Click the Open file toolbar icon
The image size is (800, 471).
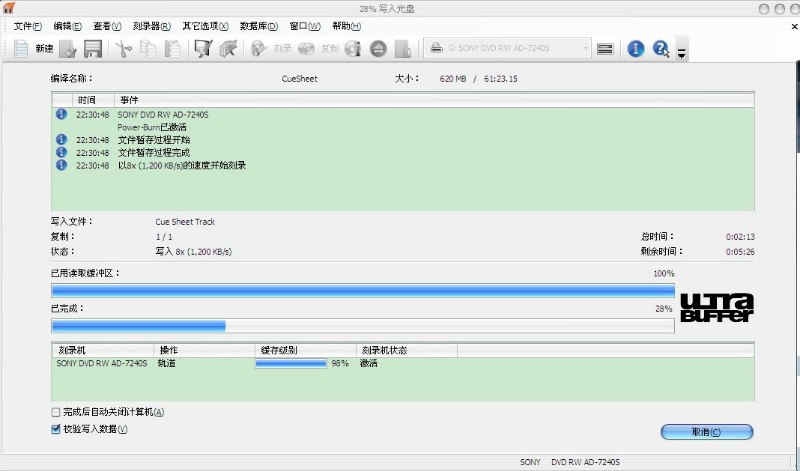(68, 48)
